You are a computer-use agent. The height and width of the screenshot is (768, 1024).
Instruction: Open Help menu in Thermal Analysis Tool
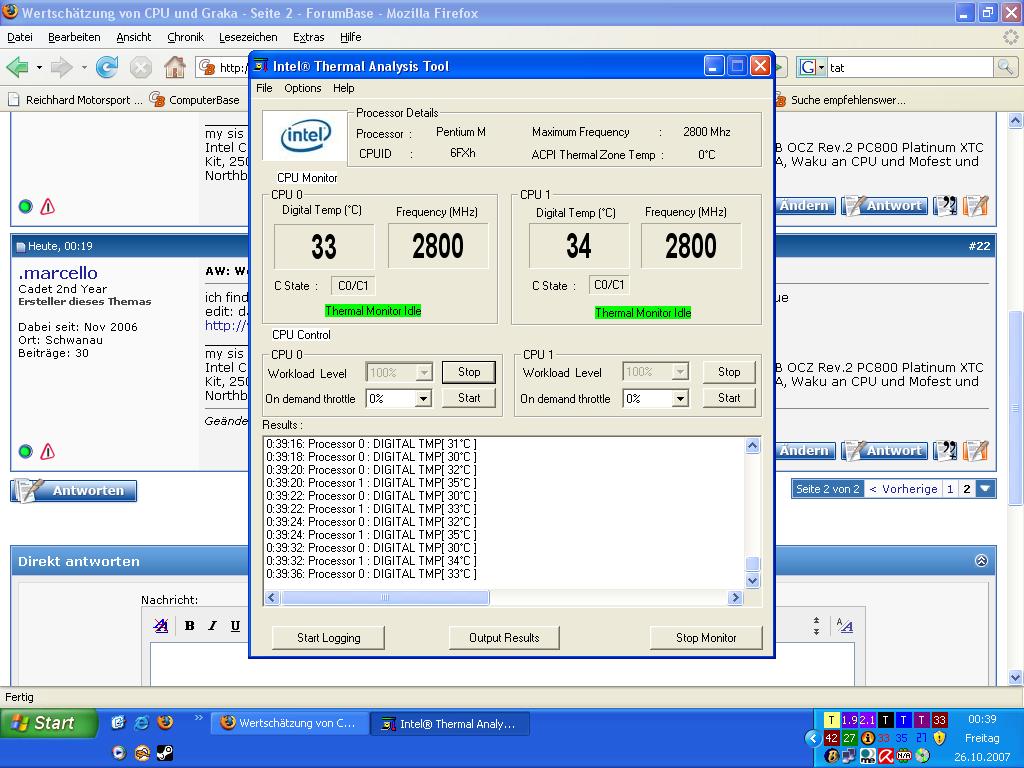pos(344,88)
